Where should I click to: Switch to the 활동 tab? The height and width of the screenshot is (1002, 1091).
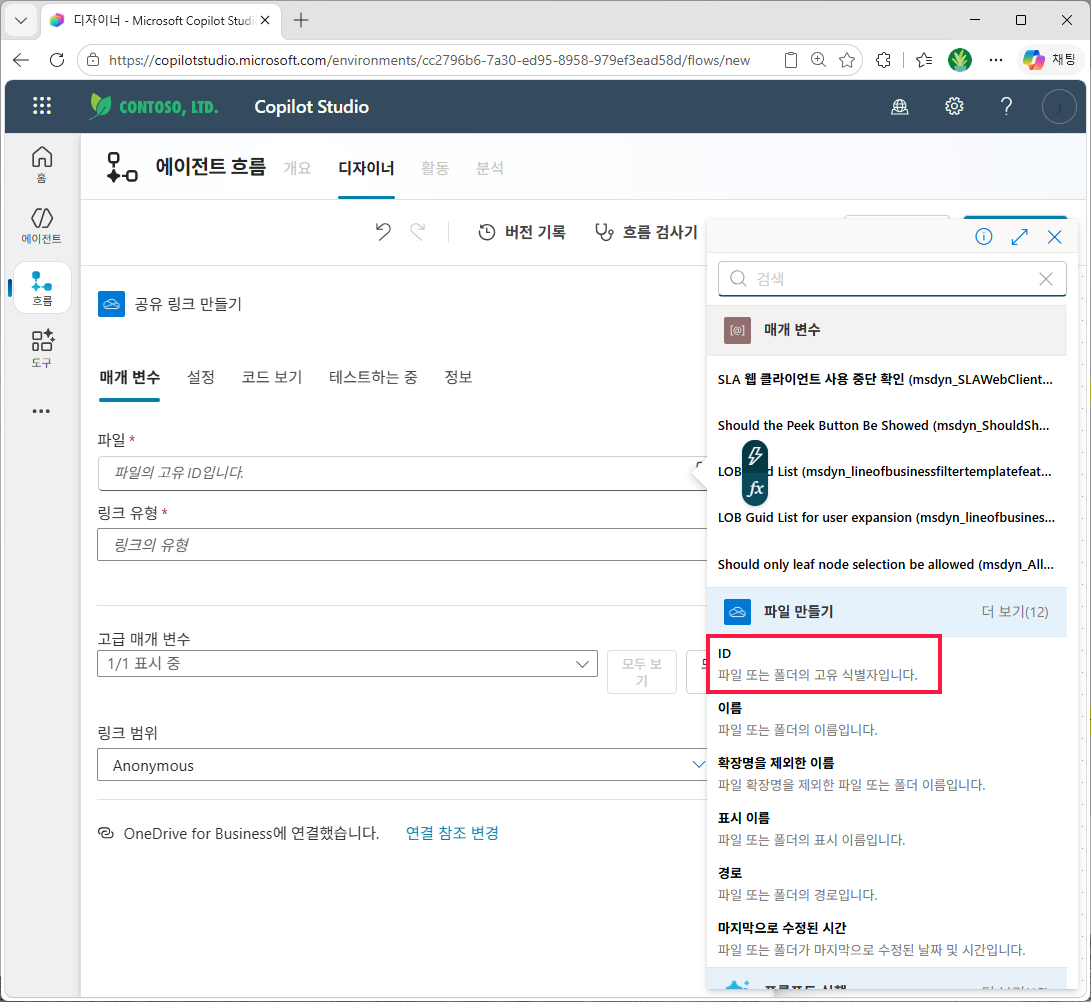pyautogui.click(x=435, y=168)
